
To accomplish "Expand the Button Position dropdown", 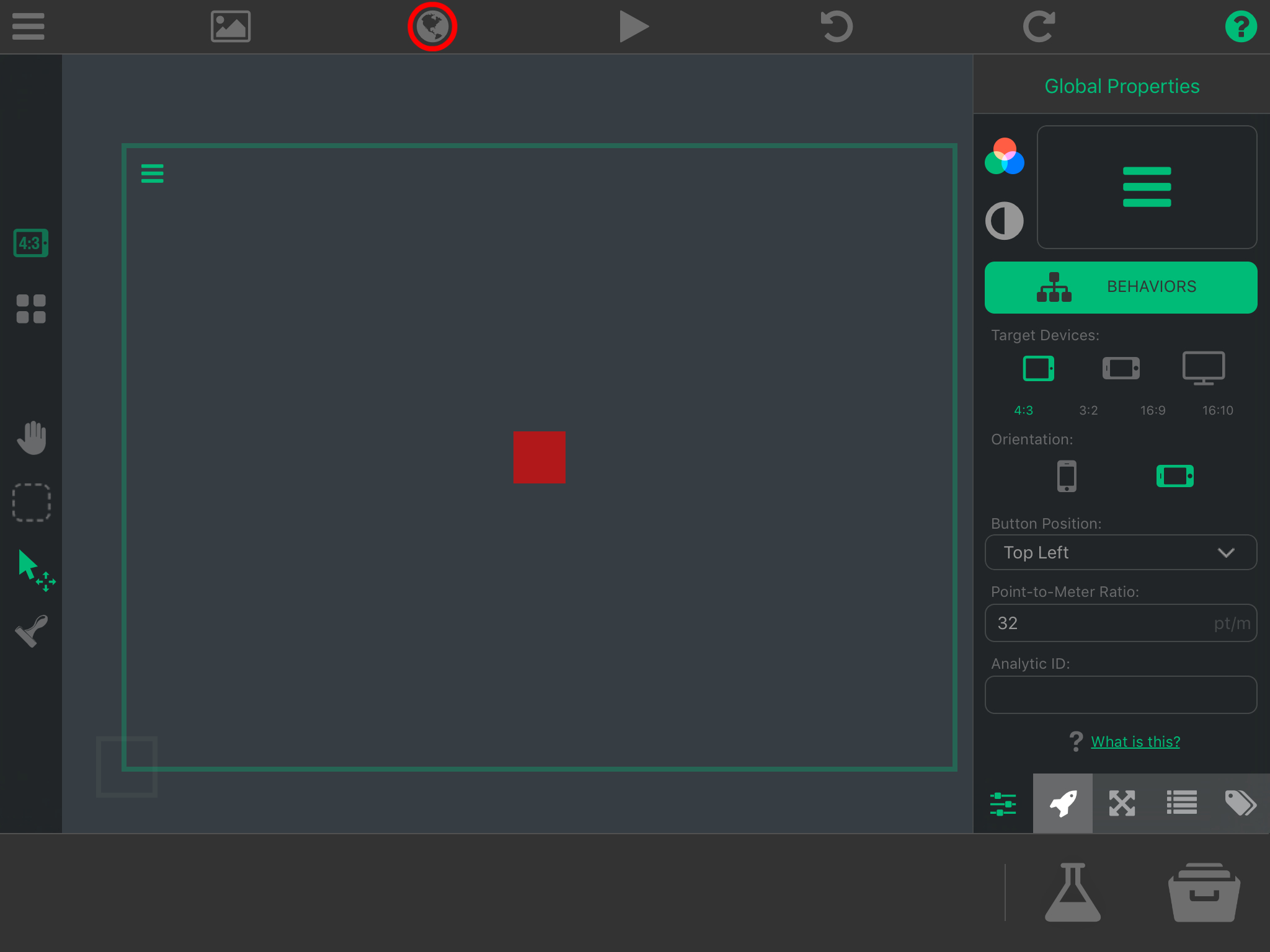I will pos(1121,552).
